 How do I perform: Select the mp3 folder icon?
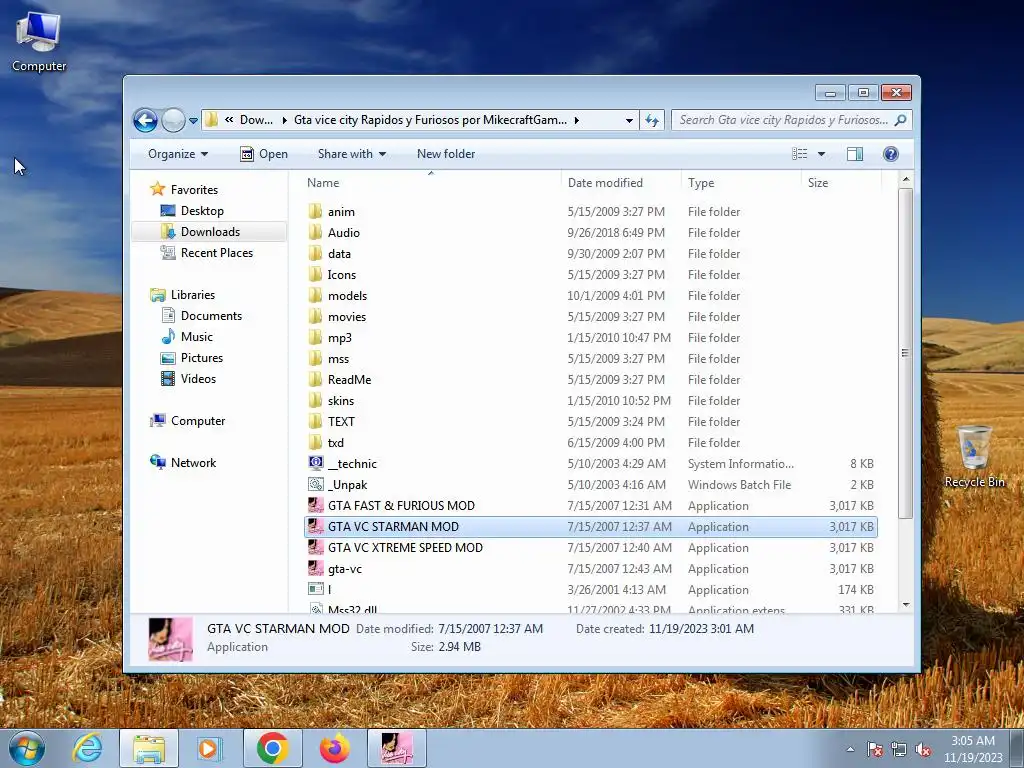point(315,337)
